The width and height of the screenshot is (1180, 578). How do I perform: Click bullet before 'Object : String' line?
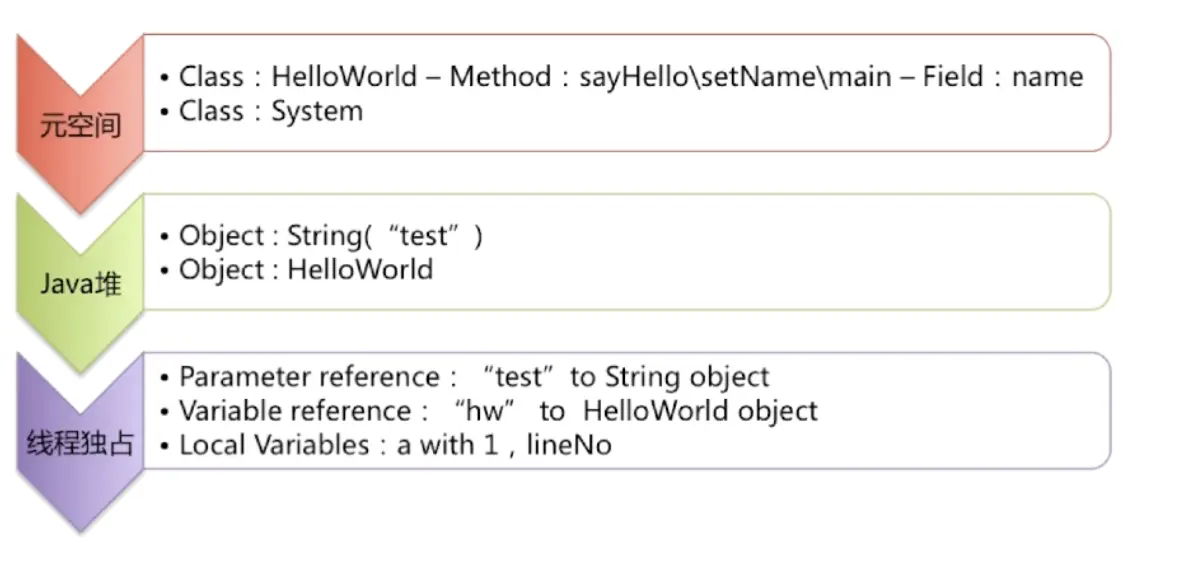[x=165, y=237]
